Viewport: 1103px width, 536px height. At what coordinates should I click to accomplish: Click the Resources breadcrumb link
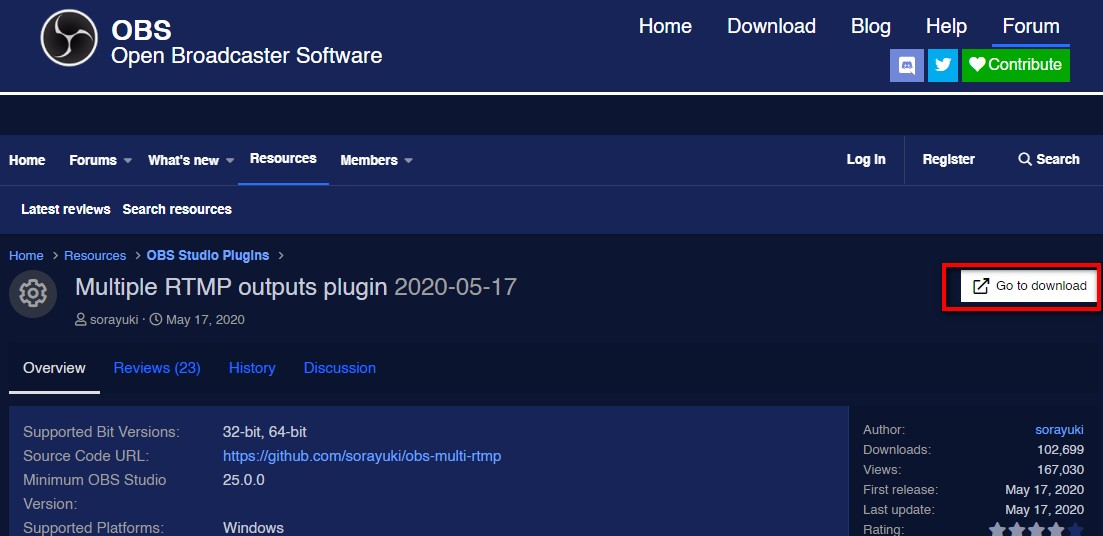coord(95,255)
